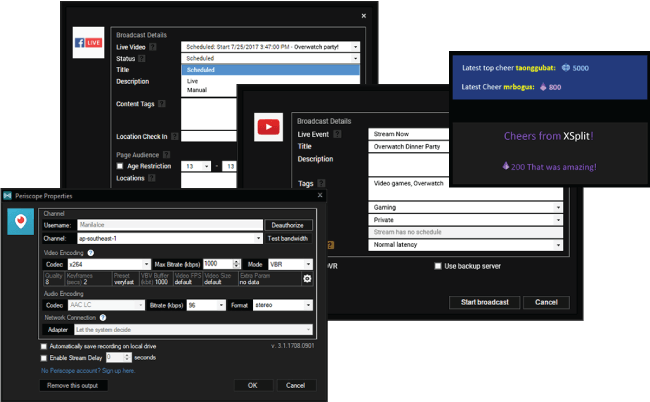Screen dimensions: 650x402
Task: Click cheerer name 'taonggubat' in cheer widget
Action: [535, 68]
